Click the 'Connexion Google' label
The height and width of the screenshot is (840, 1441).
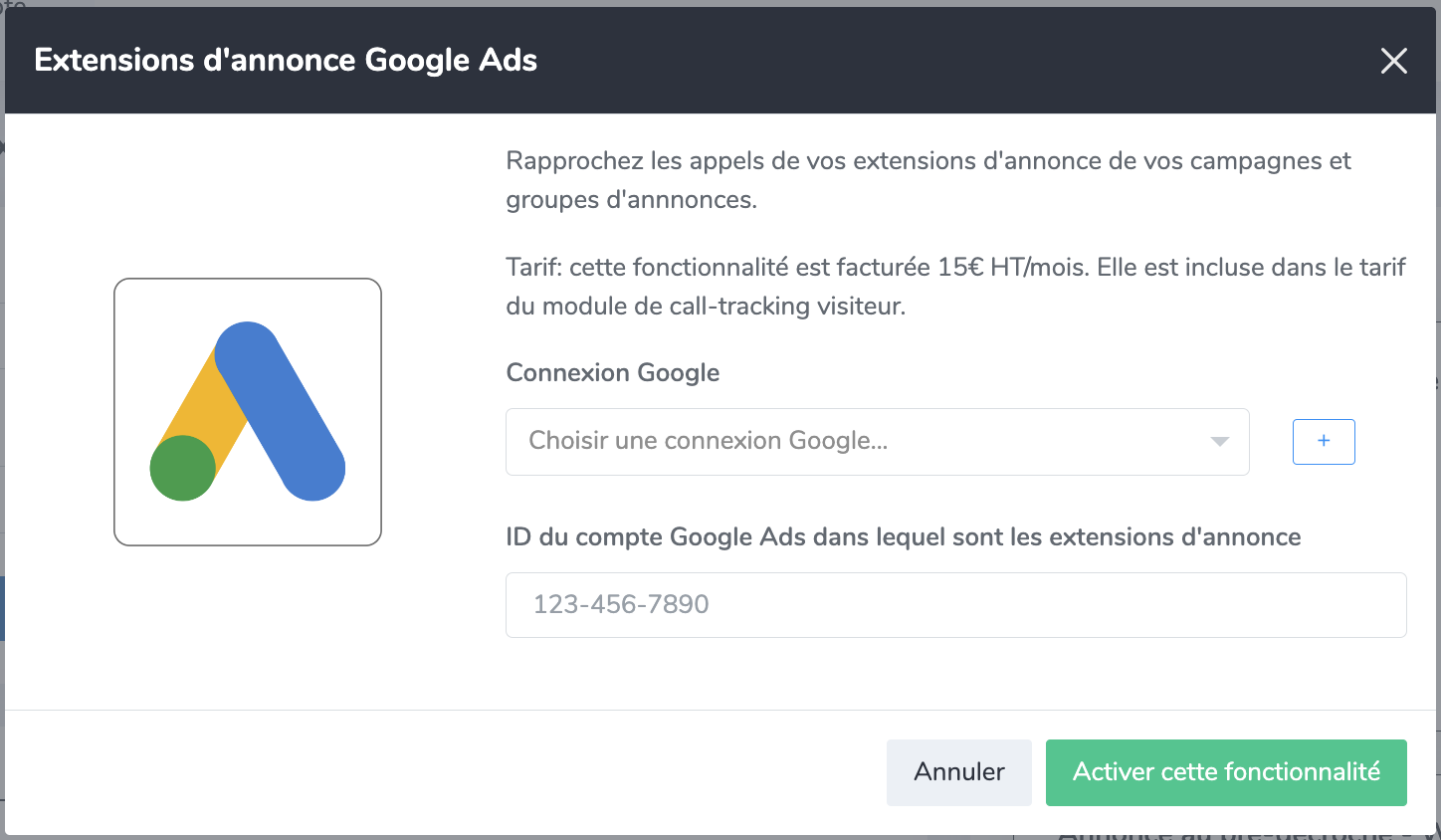point(612,373)
